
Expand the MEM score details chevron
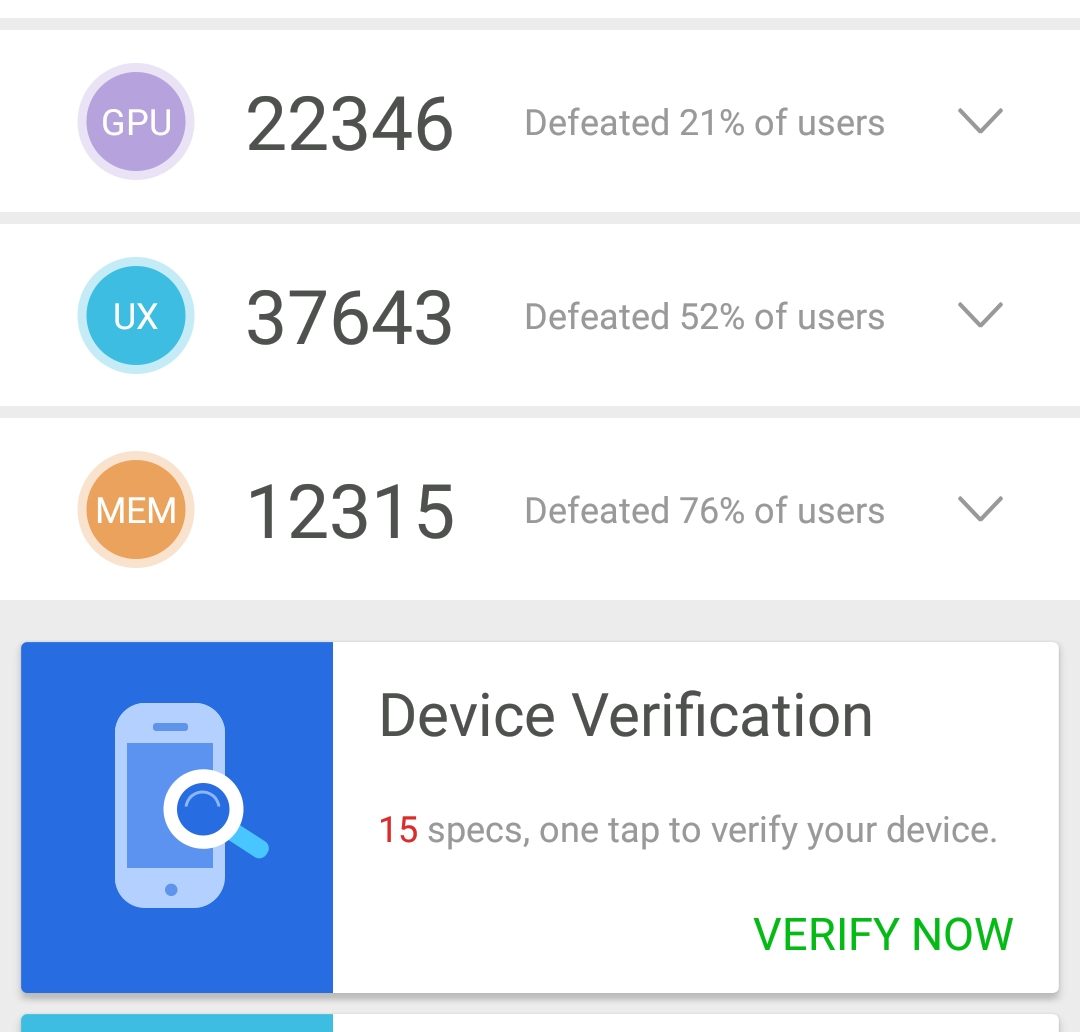pyautogui.click(x=979, y=510)
